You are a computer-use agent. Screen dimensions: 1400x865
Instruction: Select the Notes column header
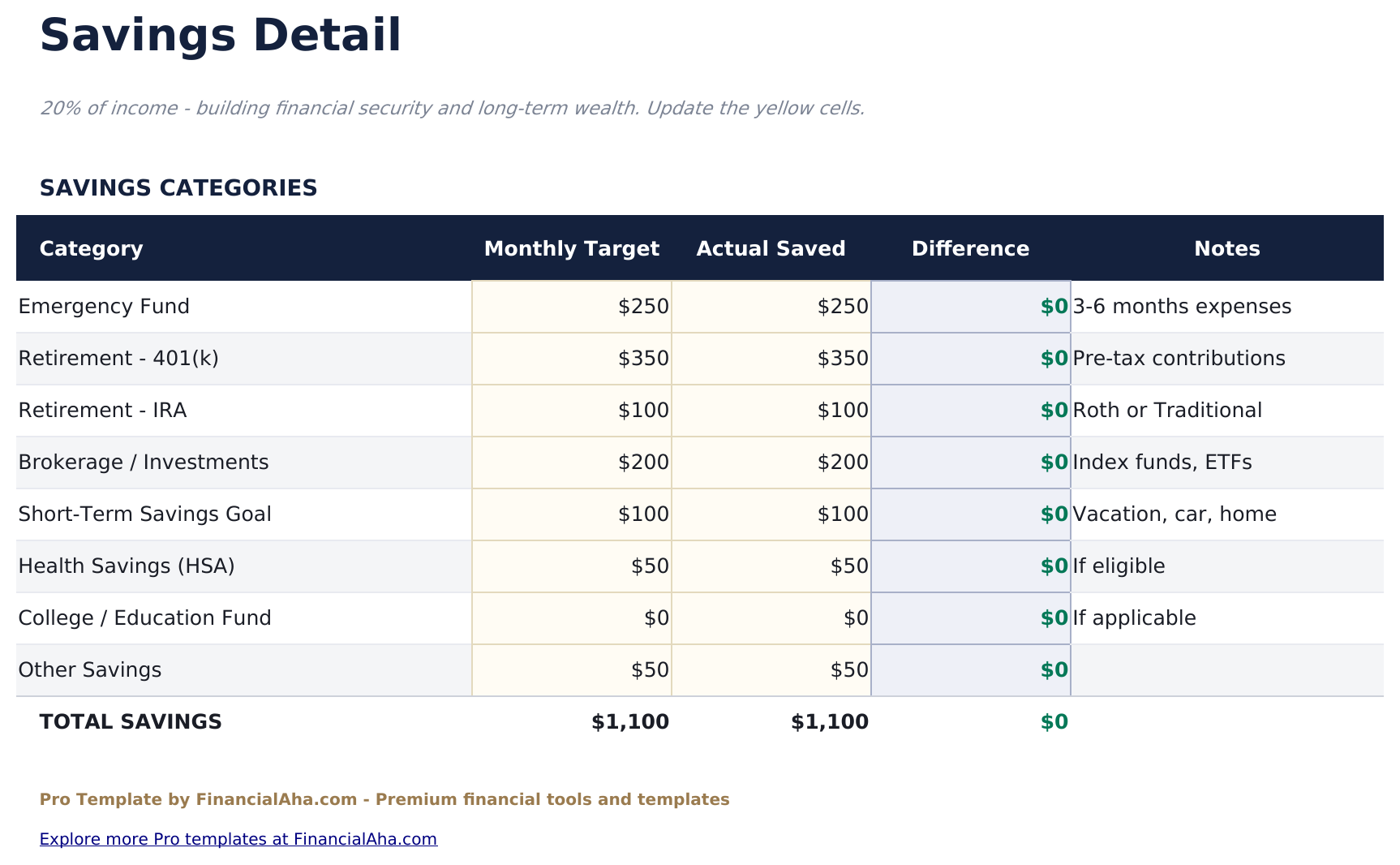pos(1226,248)
